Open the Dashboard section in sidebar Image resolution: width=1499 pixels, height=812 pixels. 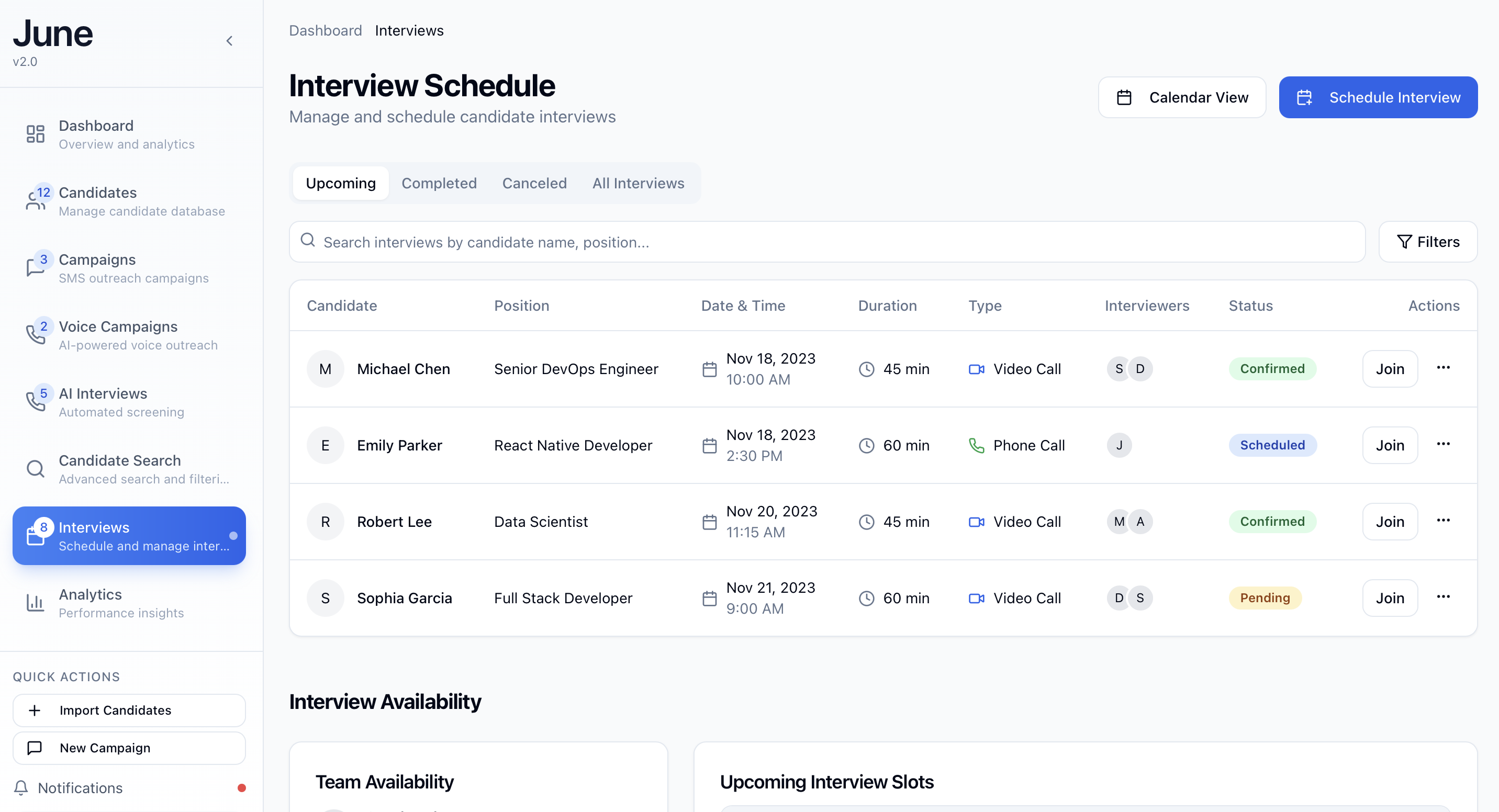point(95,134)
